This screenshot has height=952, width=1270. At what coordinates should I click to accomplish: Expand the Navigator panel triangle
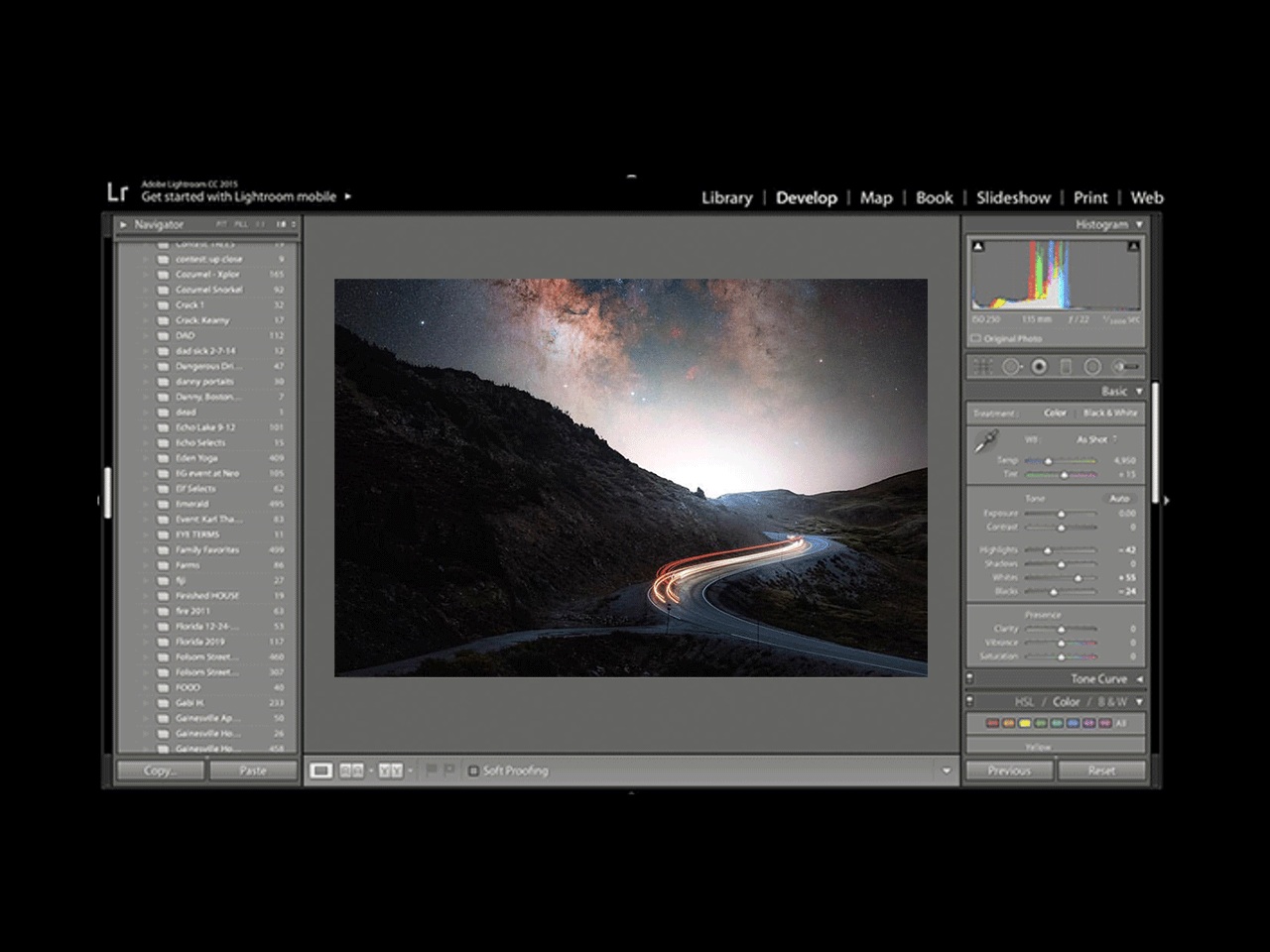tap(123, 225)
